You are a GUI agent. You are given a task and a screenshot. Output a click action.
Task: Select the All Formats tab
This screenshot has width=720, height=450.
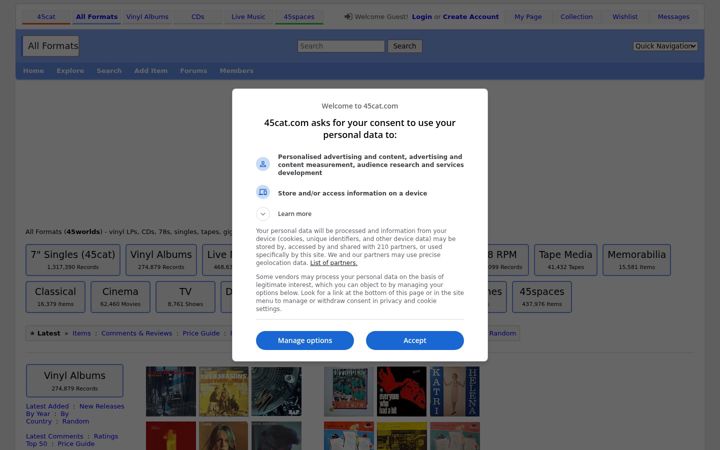pyautogui.click(x=96, y=17)
